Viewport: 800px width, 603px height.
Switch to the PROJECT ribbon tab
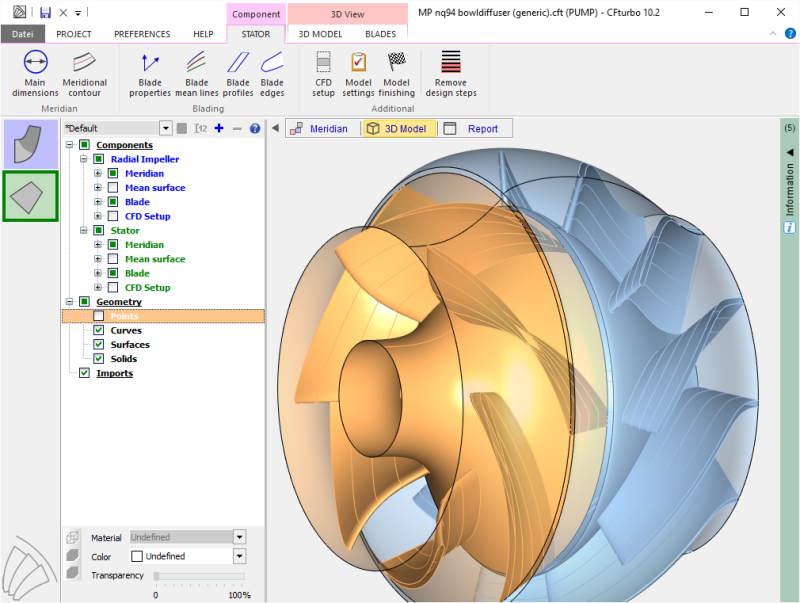[x=74, y=34]
